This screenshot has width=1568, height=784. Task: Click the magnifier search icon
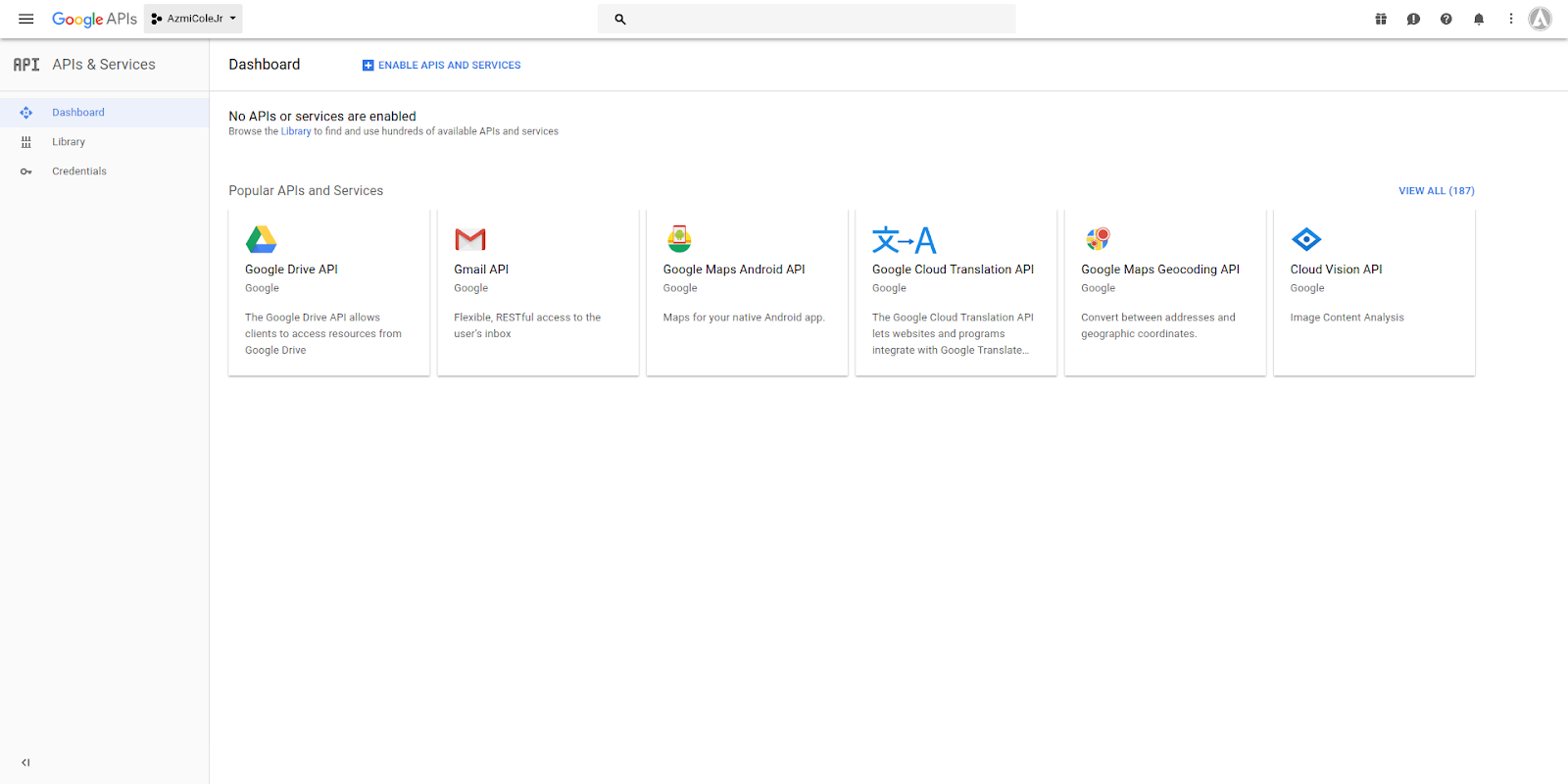[x=619, y=19]
